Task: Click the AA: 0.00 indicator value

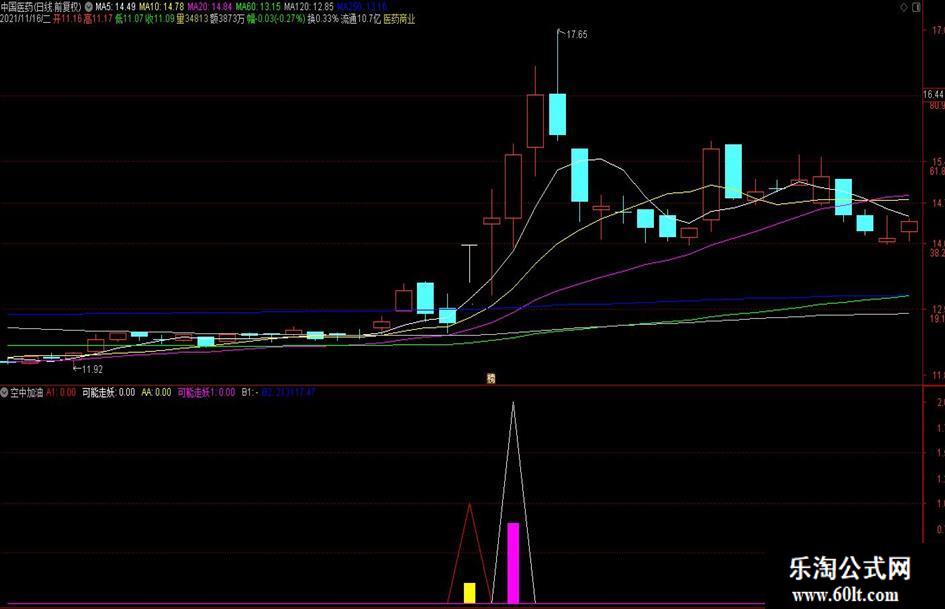Action: (x=157, y=393)
